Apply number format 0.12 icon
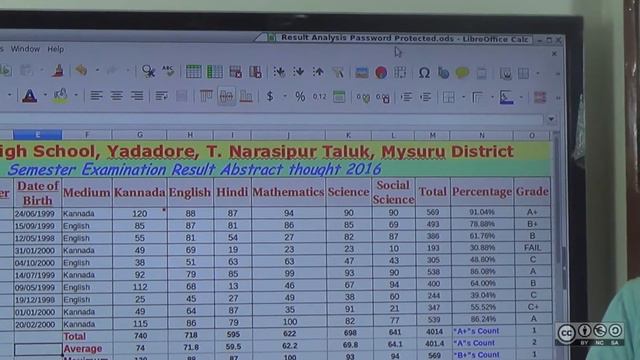This screenshot has height=360, width=640. coord(319,97)
